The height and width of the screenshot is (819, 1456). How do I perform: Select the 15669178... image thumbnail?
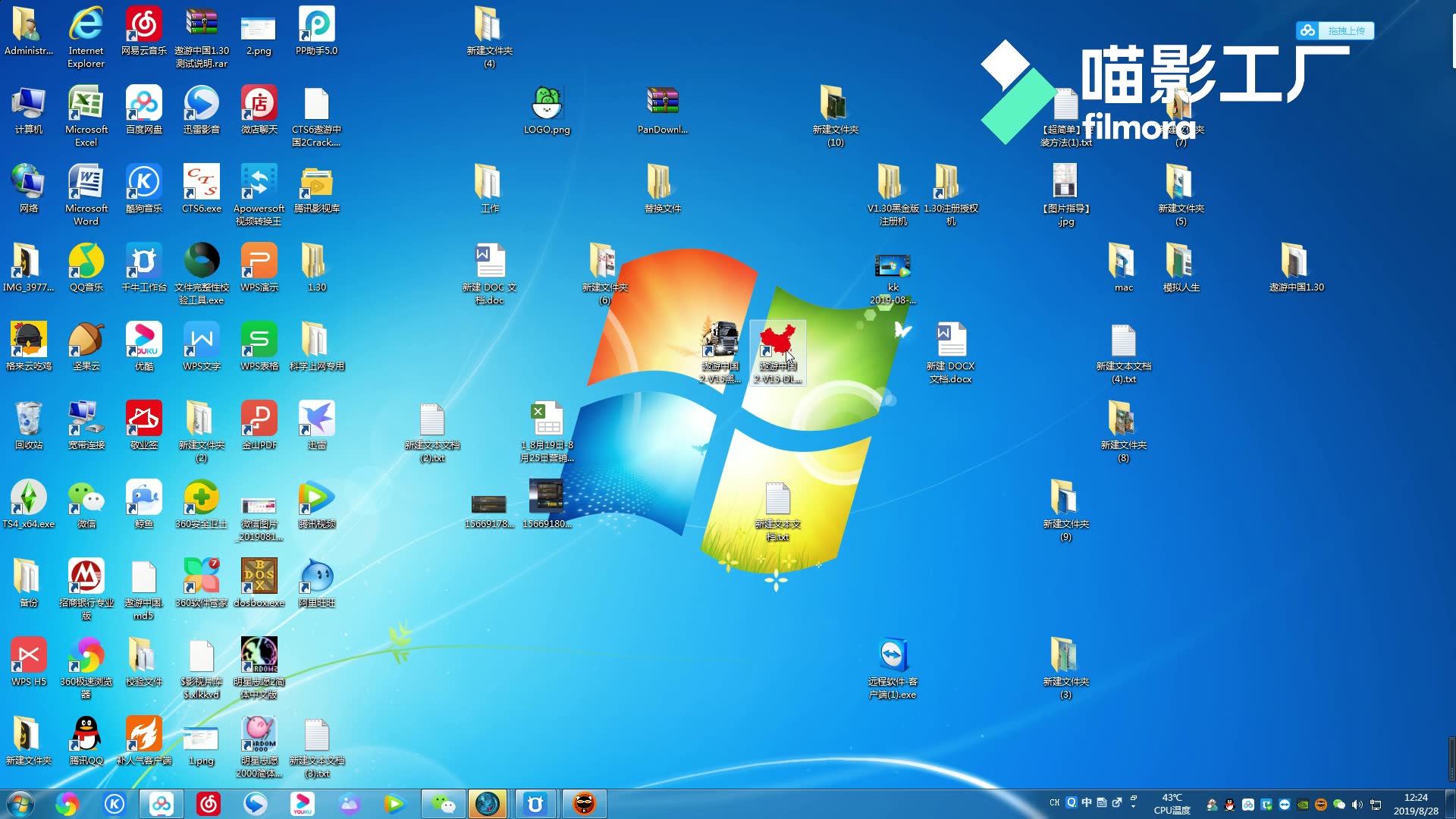[x=489, y=510]
